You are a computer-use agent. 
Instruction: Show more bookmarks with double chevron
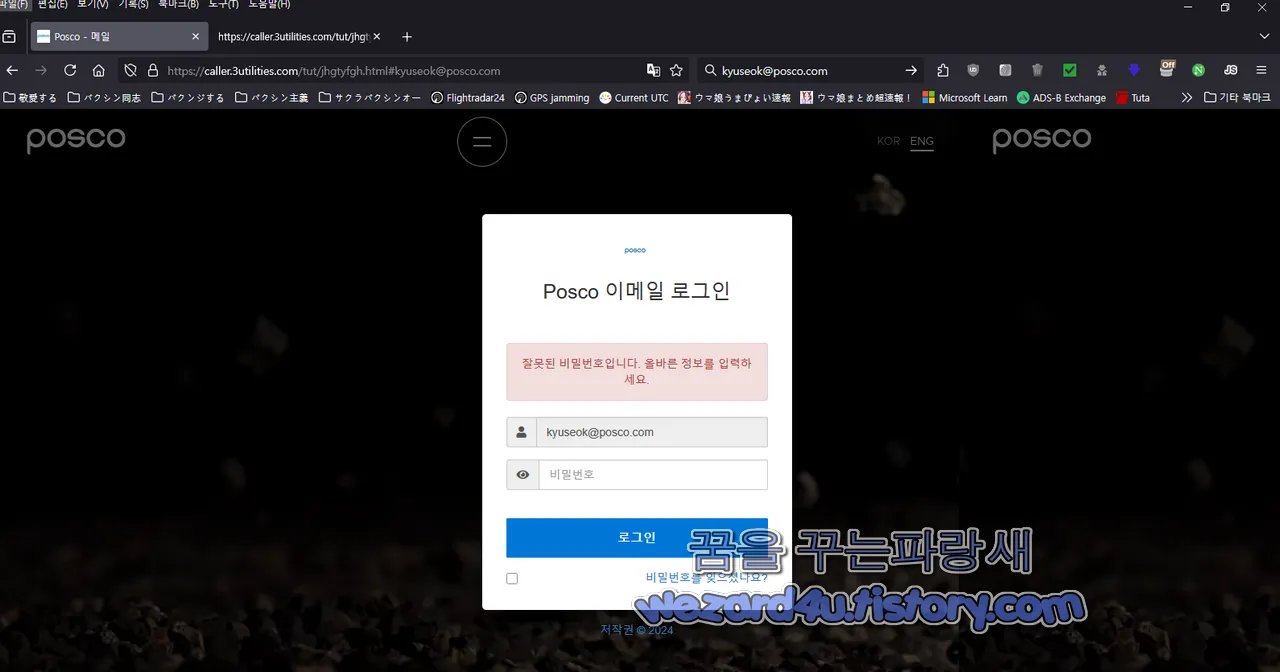coord(1187,98)
